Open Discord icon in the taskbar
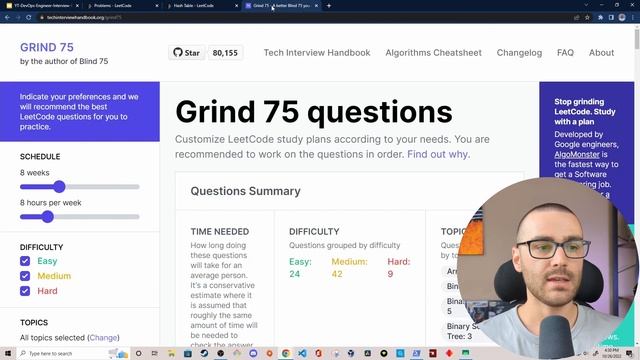Viewport: 640px width, 360px height. pos(253,353)
